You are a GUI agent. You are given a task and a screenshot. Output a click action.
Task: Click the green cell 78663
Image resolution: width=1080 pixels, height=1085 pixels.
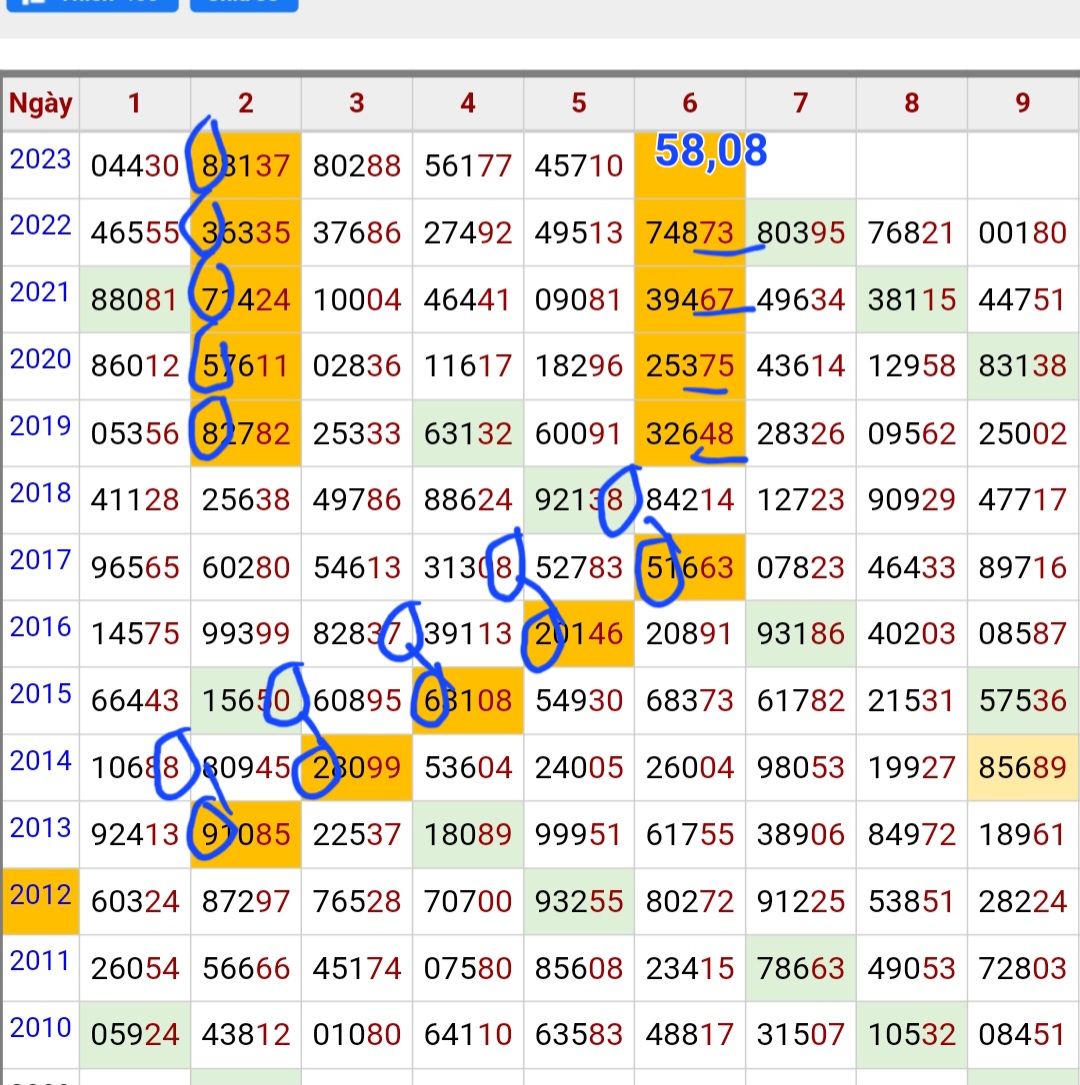(800, 969)
